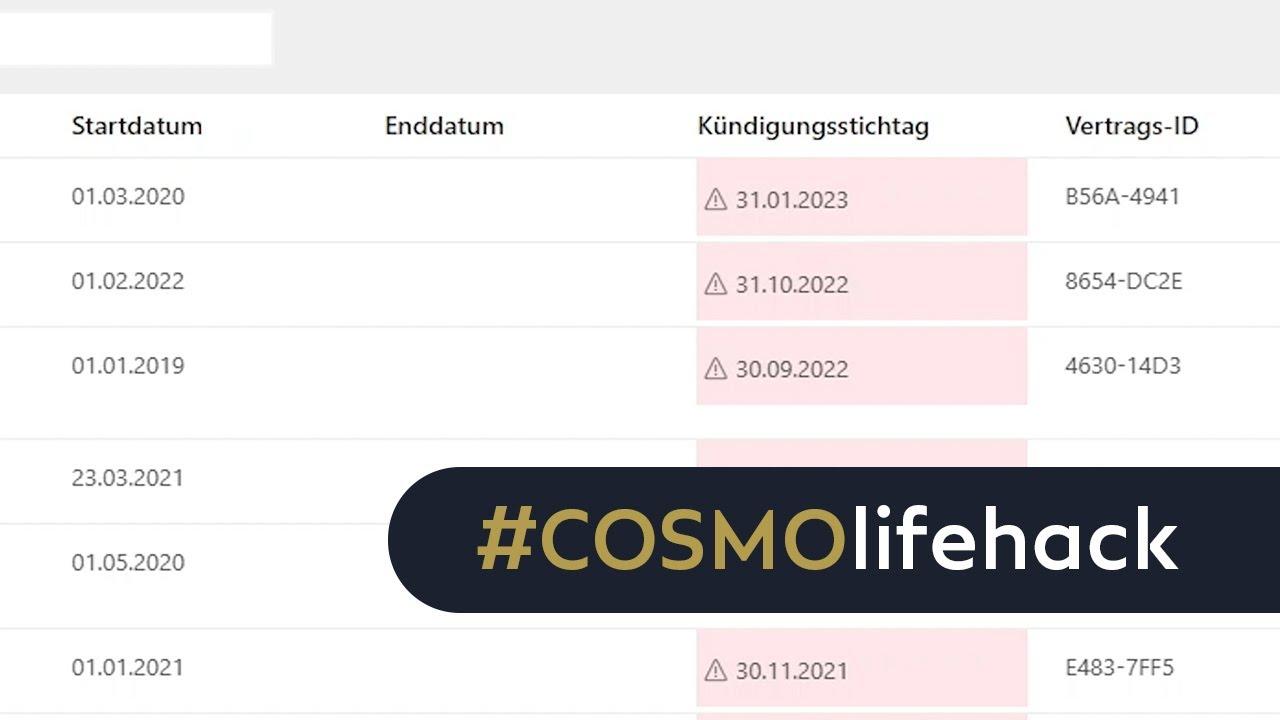Viewport: 1280px width, 720px height.
Task: Sort by the Vertrags-ID column header
Action: [1132, 126]
